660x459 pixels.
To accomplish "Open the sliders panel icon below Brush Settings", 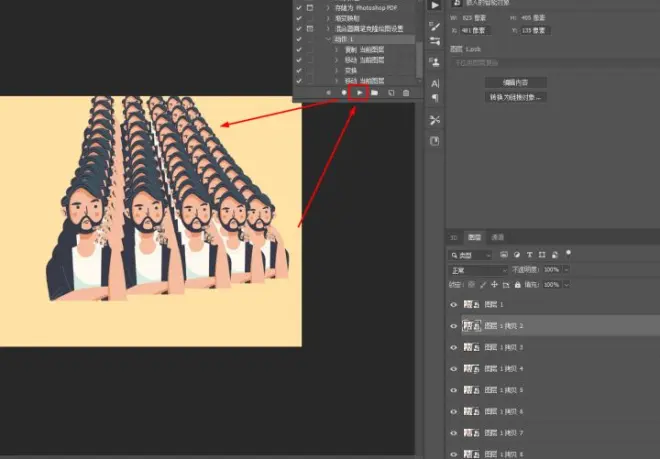I will (x=435, y=41).
